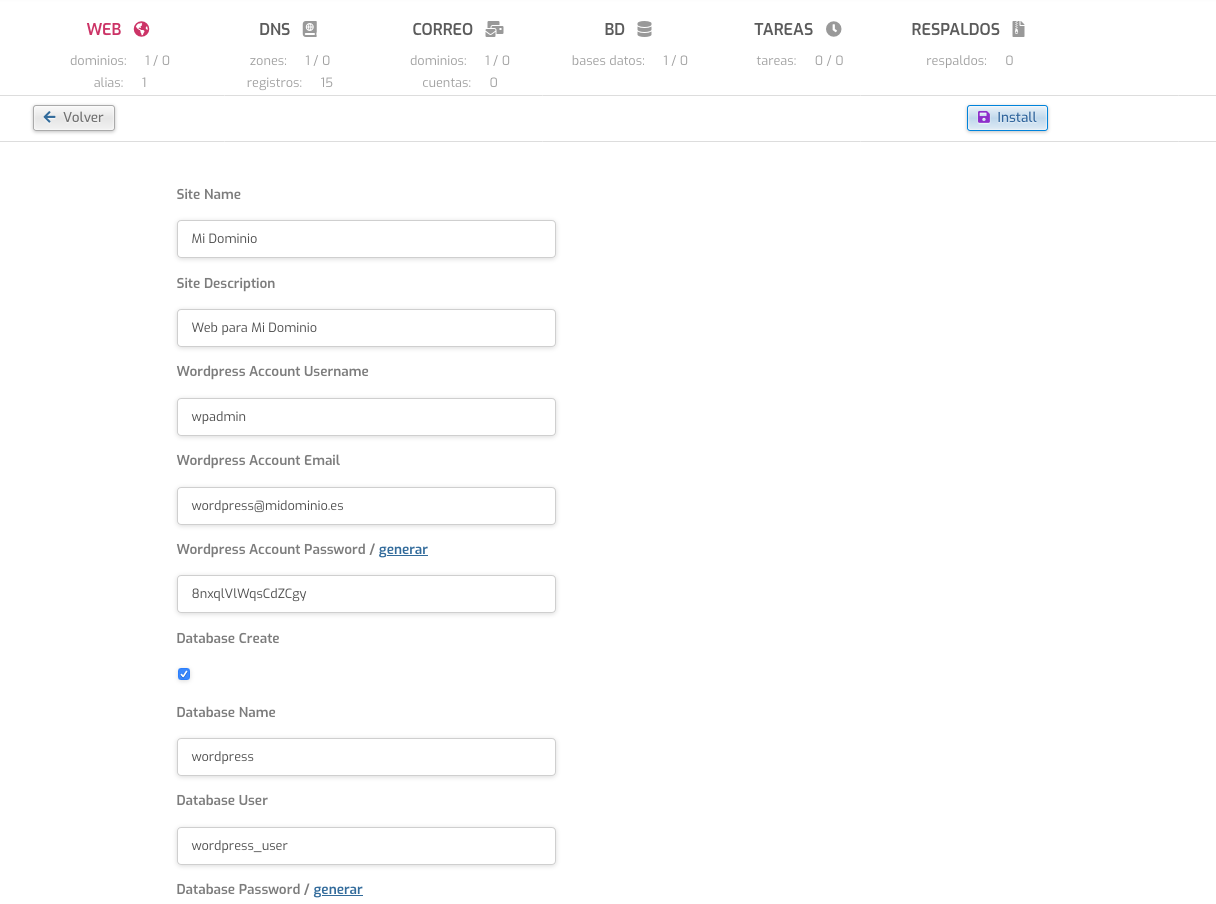Click the 'bases datos: 1 / 0' stat
Screen dimensions: 1216x904
(630, 61)
